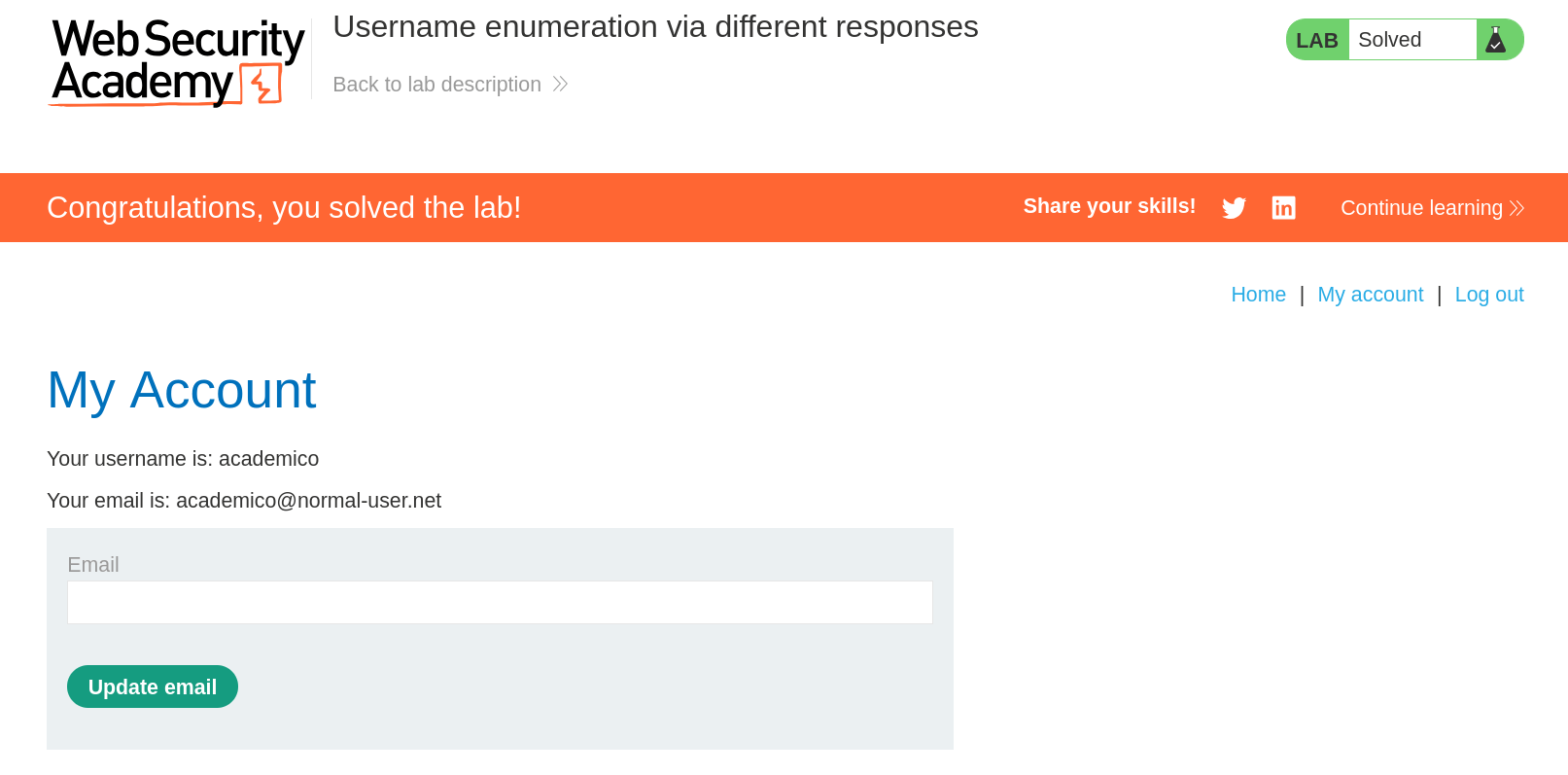1568x775 pixels.
Task: Click the displayed email address line
Action: (244, 501)
